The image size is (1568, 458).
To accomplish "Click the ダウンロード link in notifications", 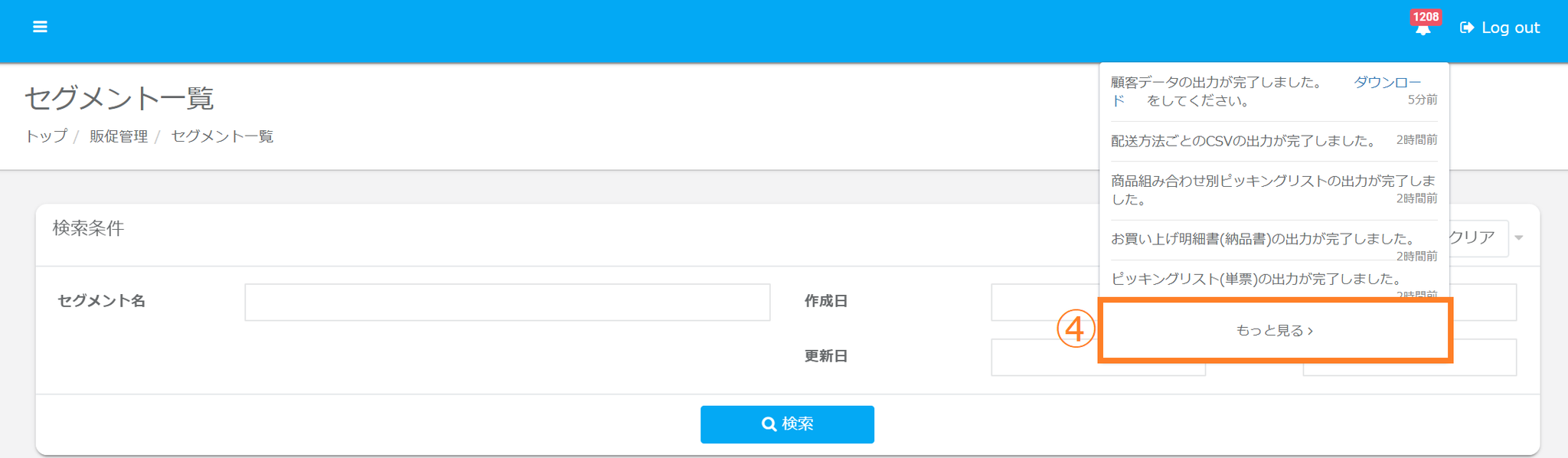I will point(1387,83).
